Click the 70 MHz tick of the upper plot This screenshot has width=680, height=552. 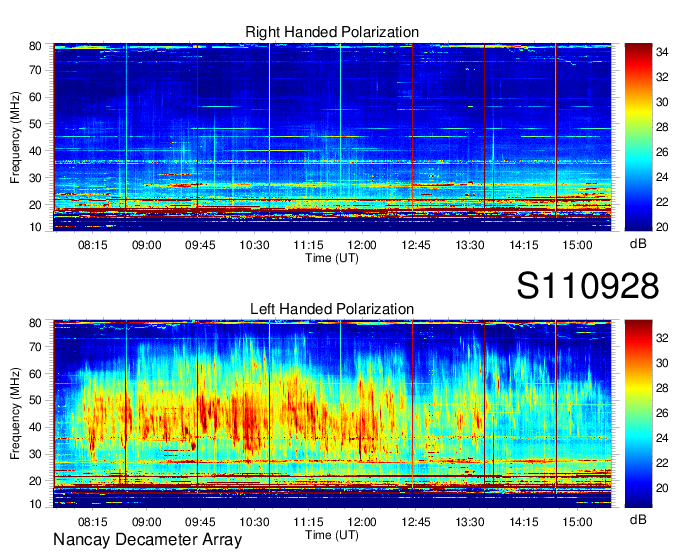[35, 70]
